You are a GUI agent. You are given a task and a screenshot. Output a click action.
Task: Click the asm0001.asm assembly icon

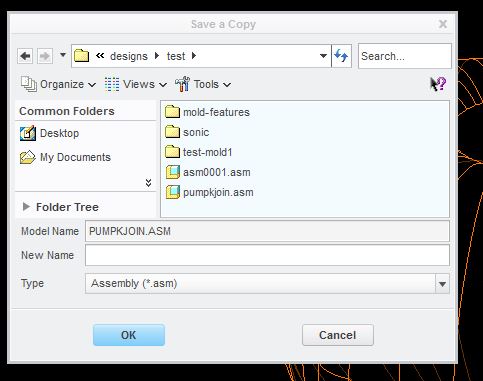[x=173, y=172]
